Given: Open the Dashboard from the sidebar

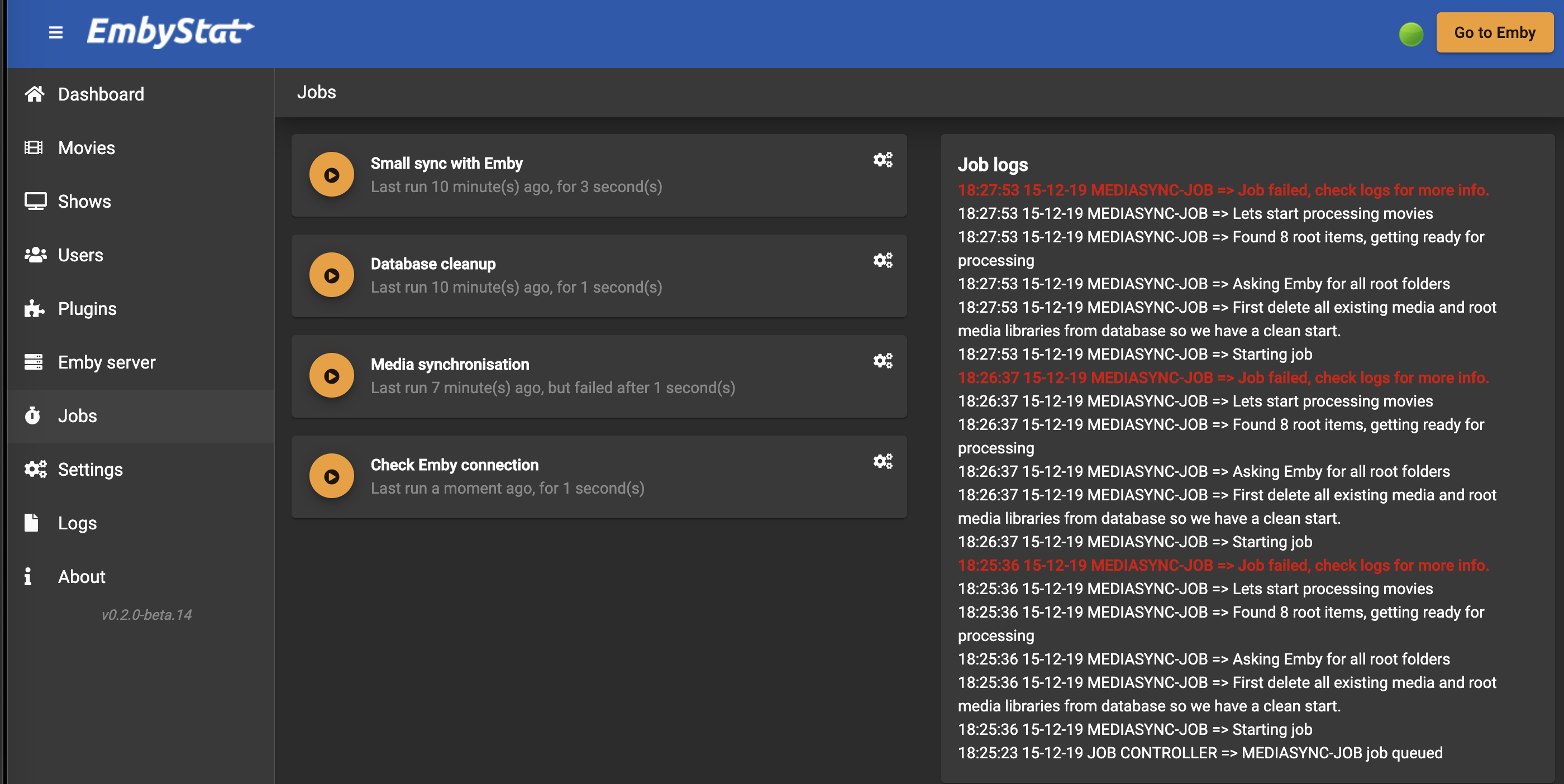Looking at the screenshot, I should (x=100, y=93).
